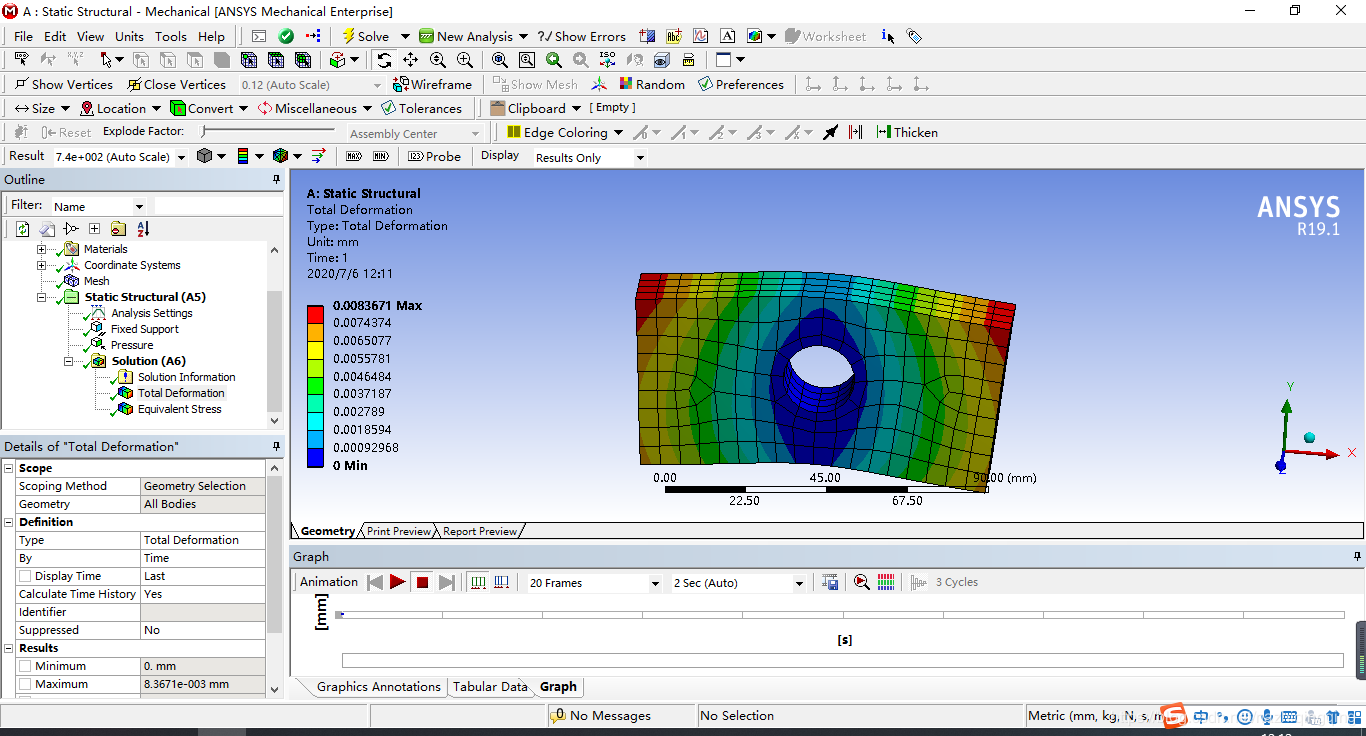Image resolution: width=1366 pixels, height=736 pixels.
Task: Click the zoom magnifier icon in animation toolbar
Action: pyautogui.click(x=861, y=582)
